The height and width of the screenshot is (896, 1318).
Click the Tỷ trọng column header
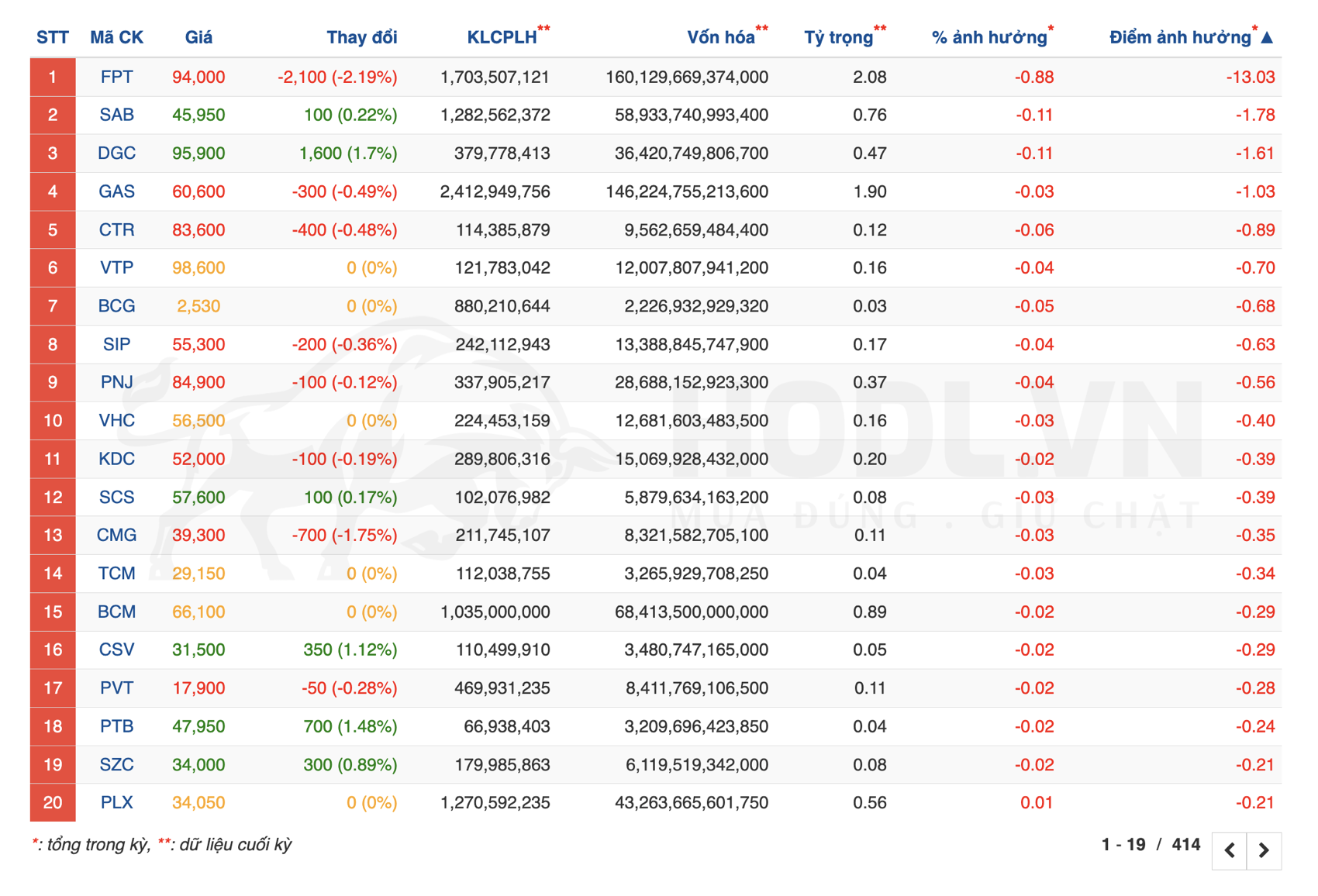click(x=838, y=37)
